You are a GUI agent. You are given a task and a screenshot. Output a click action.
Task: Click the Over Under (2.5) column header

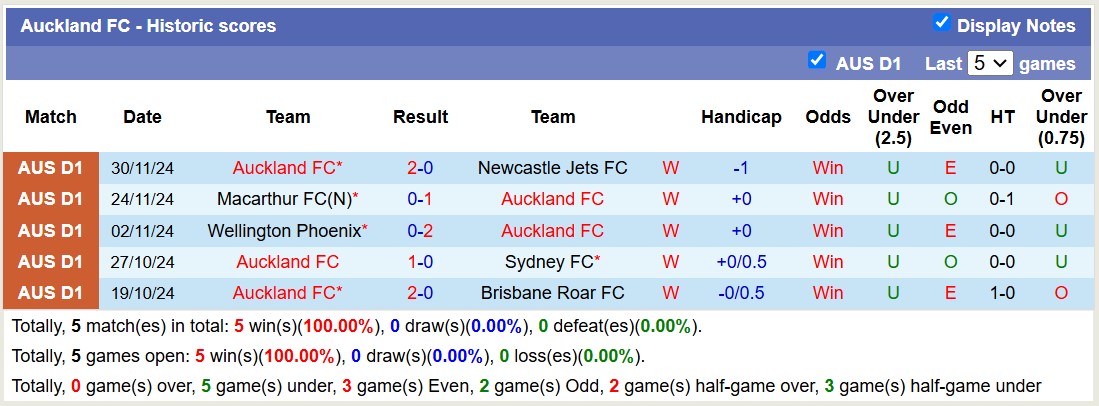pyautogui.click(x=893, y=117)
